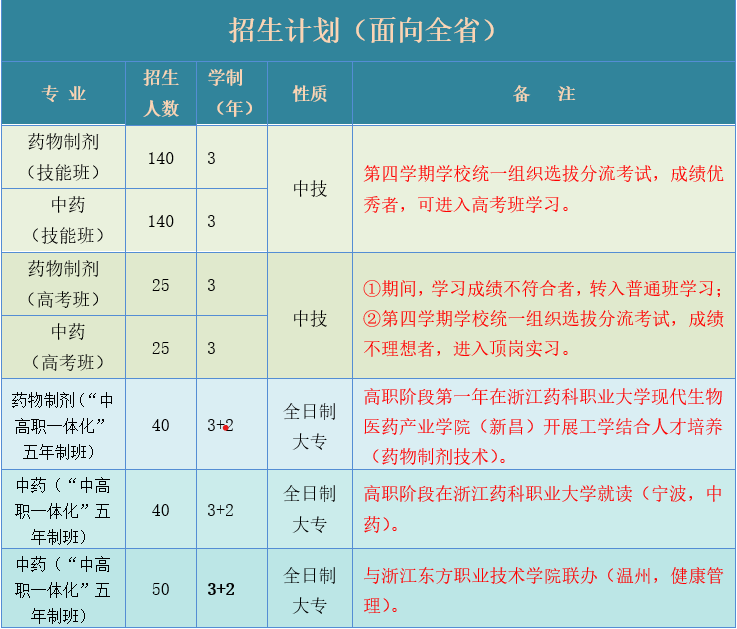
Task: Select the 中药（技能班） major cell
Action: (x=64, y=221)
